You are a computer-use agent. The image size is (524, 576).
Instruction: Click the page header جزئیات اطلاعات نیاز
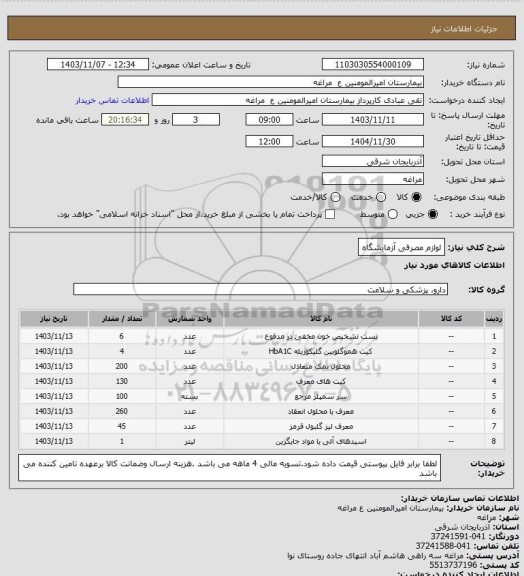464,29
